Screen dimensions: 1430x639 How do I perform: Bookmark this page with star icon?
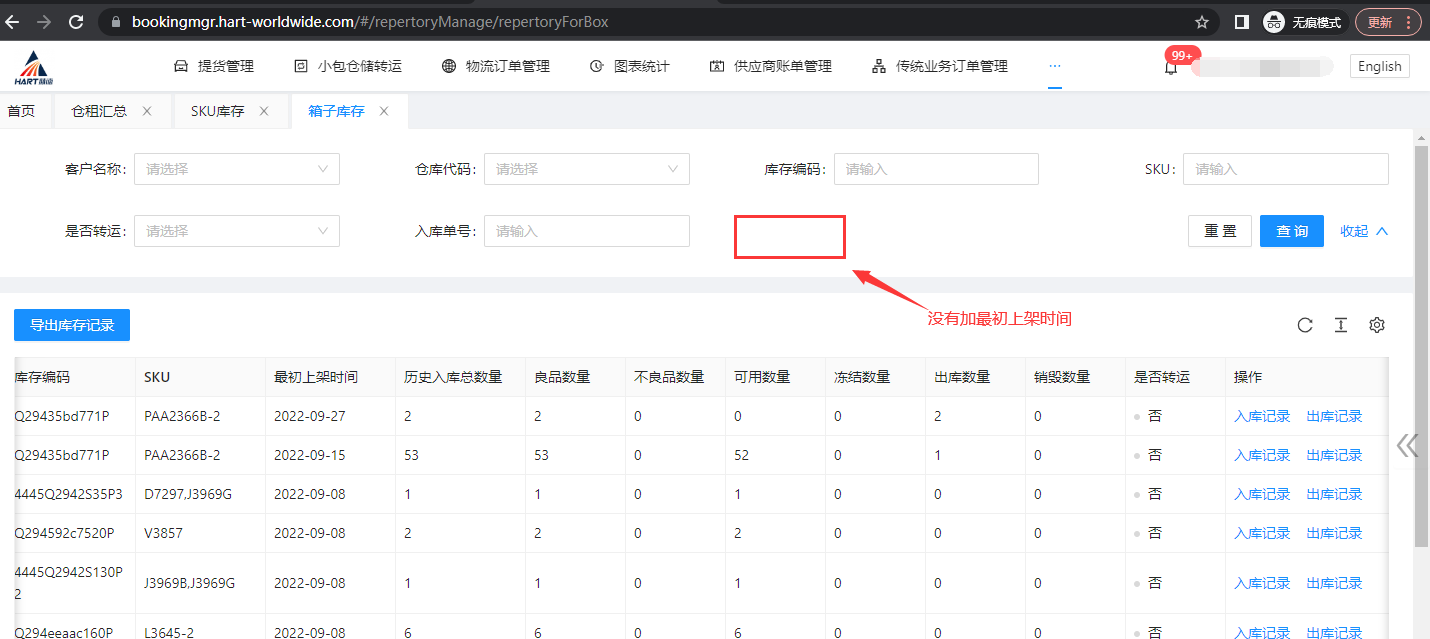click(1202, 21)
